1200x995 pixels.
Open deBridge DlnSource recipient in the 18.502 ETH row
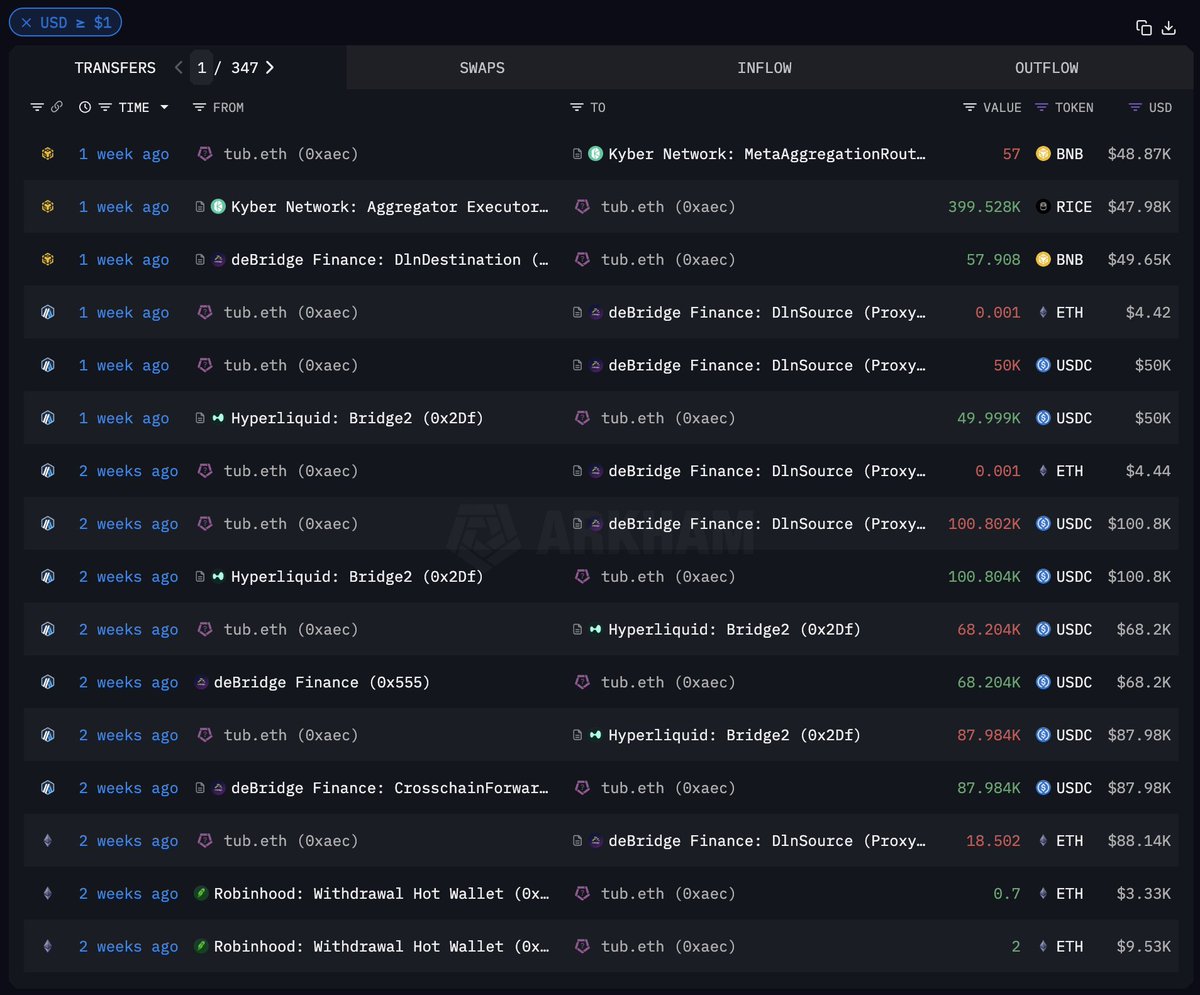tap(767, 841)
